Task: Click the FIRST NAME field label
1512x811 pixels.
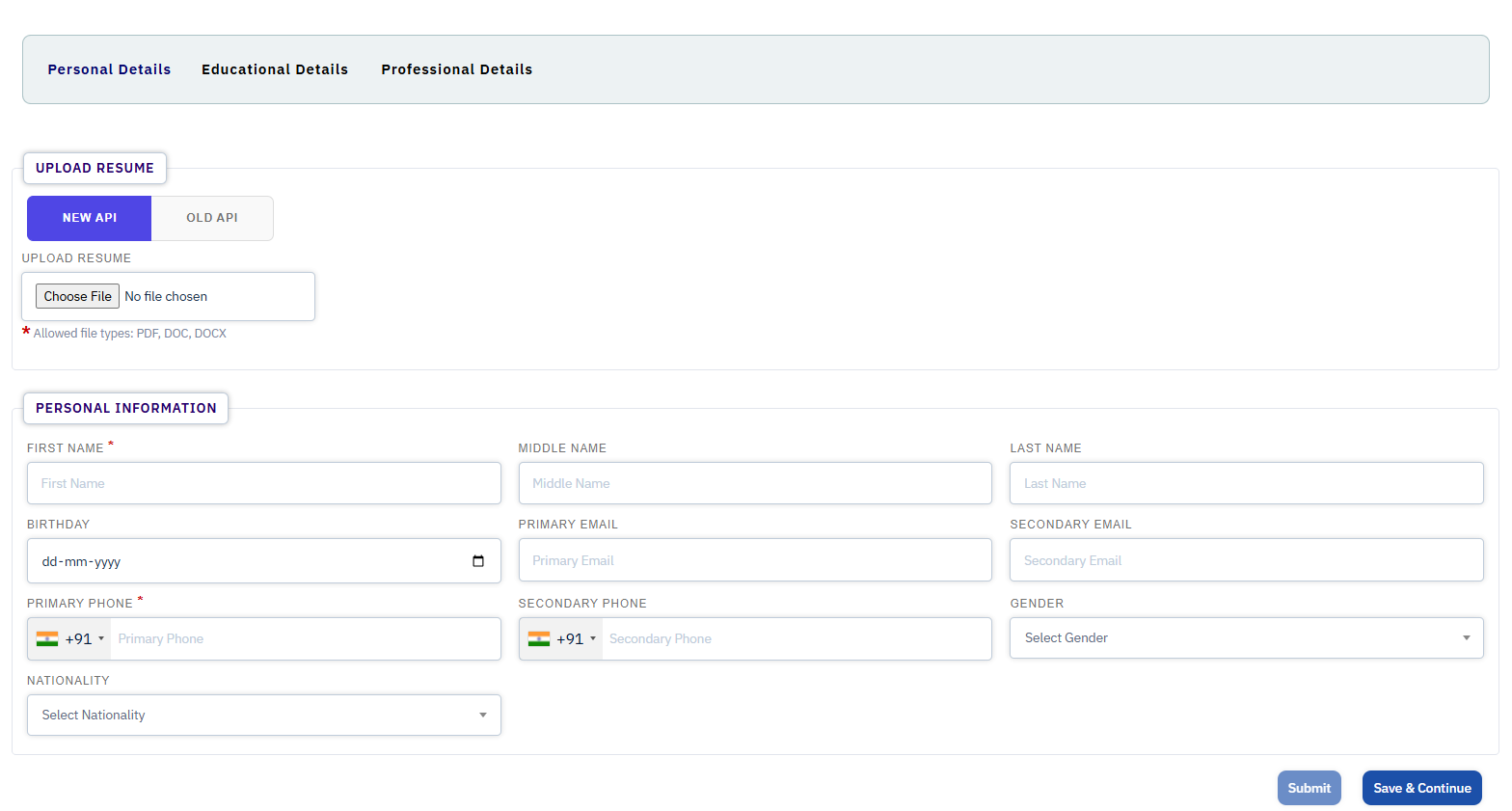Action: 65,448
